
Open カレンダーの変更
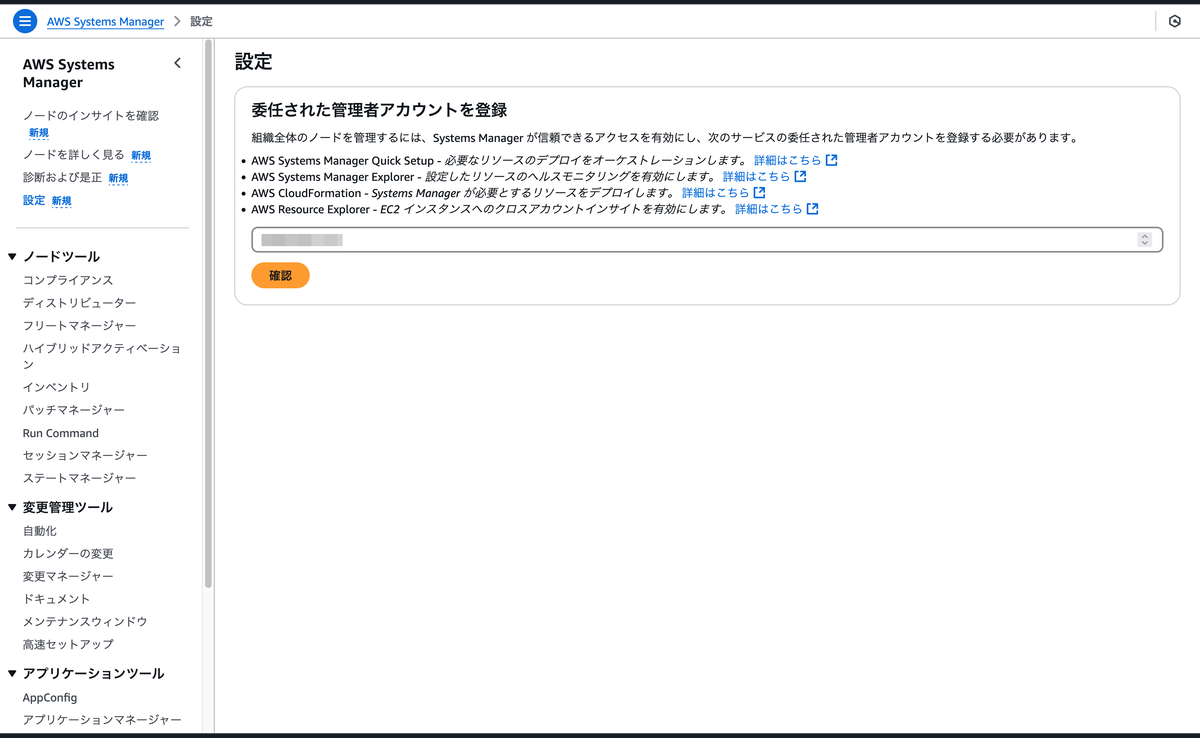tap(68, 554)
